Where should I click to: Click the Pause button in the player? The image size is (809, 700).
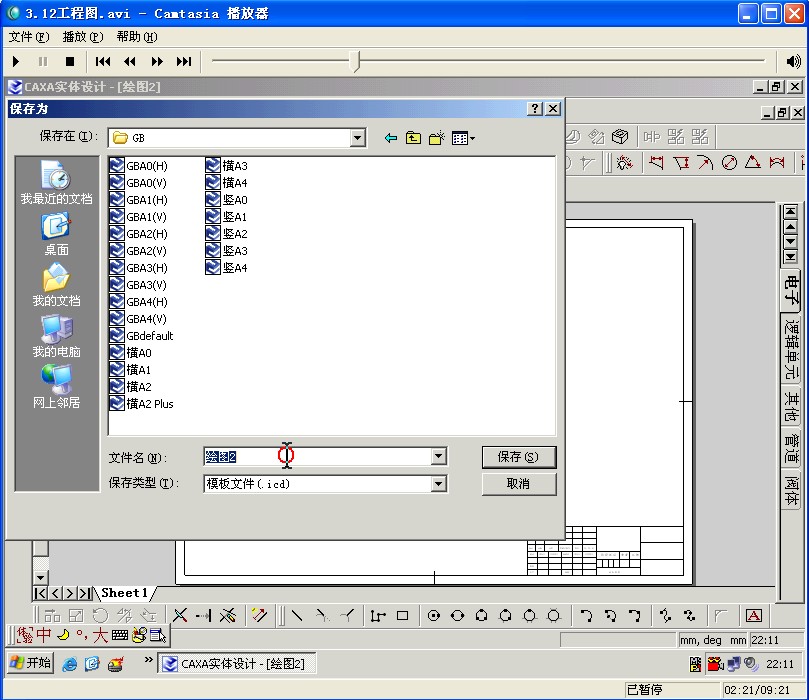[43, 62]
